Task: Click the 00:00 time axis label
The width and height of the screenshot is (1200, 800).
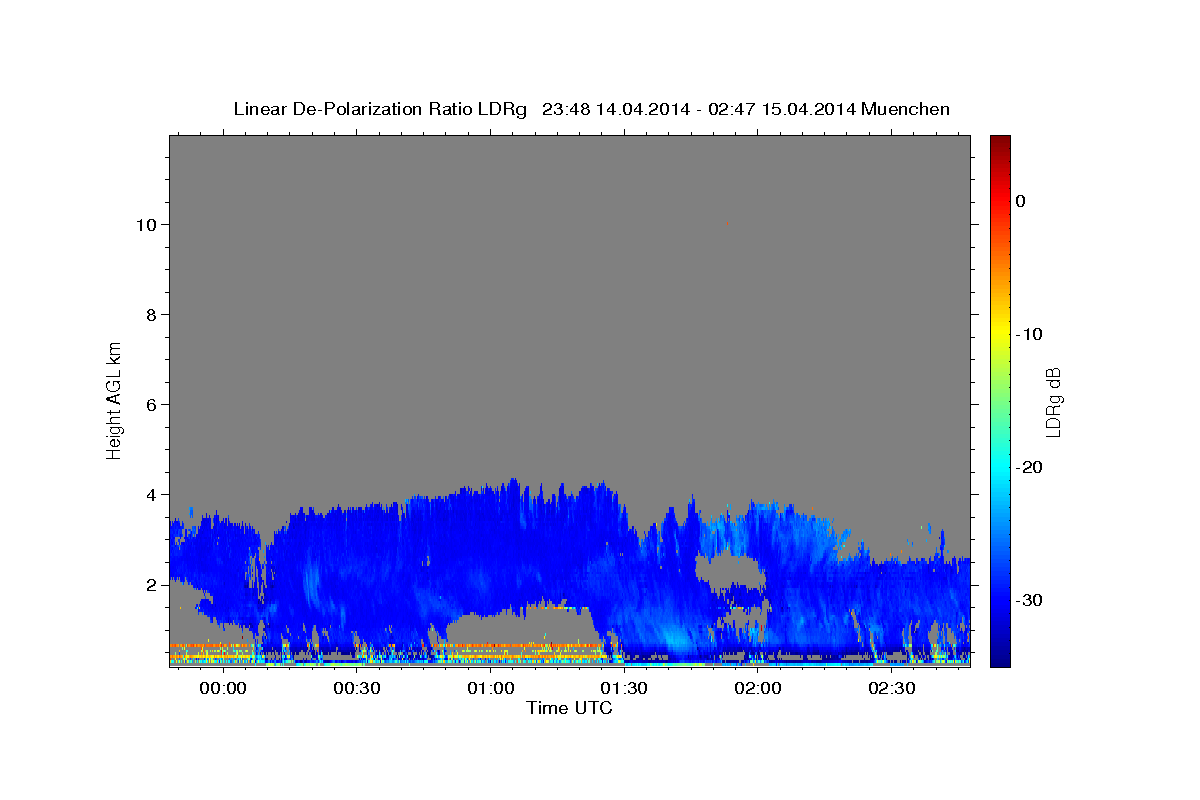Action: click(x=222, y=690)
